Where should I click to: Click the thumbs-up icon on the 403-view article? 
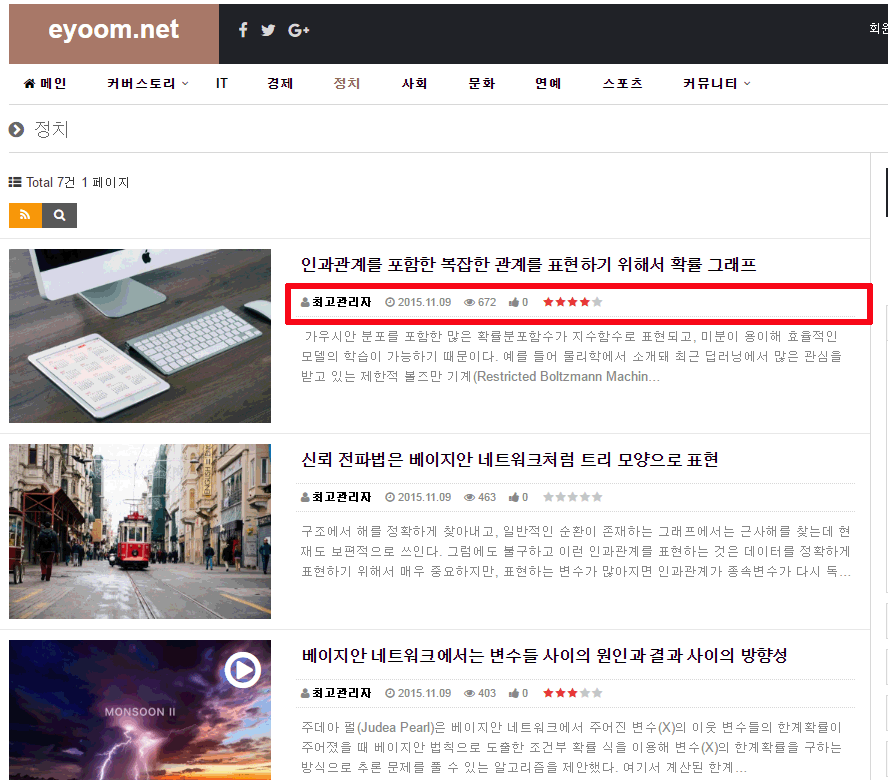[514, 693]
